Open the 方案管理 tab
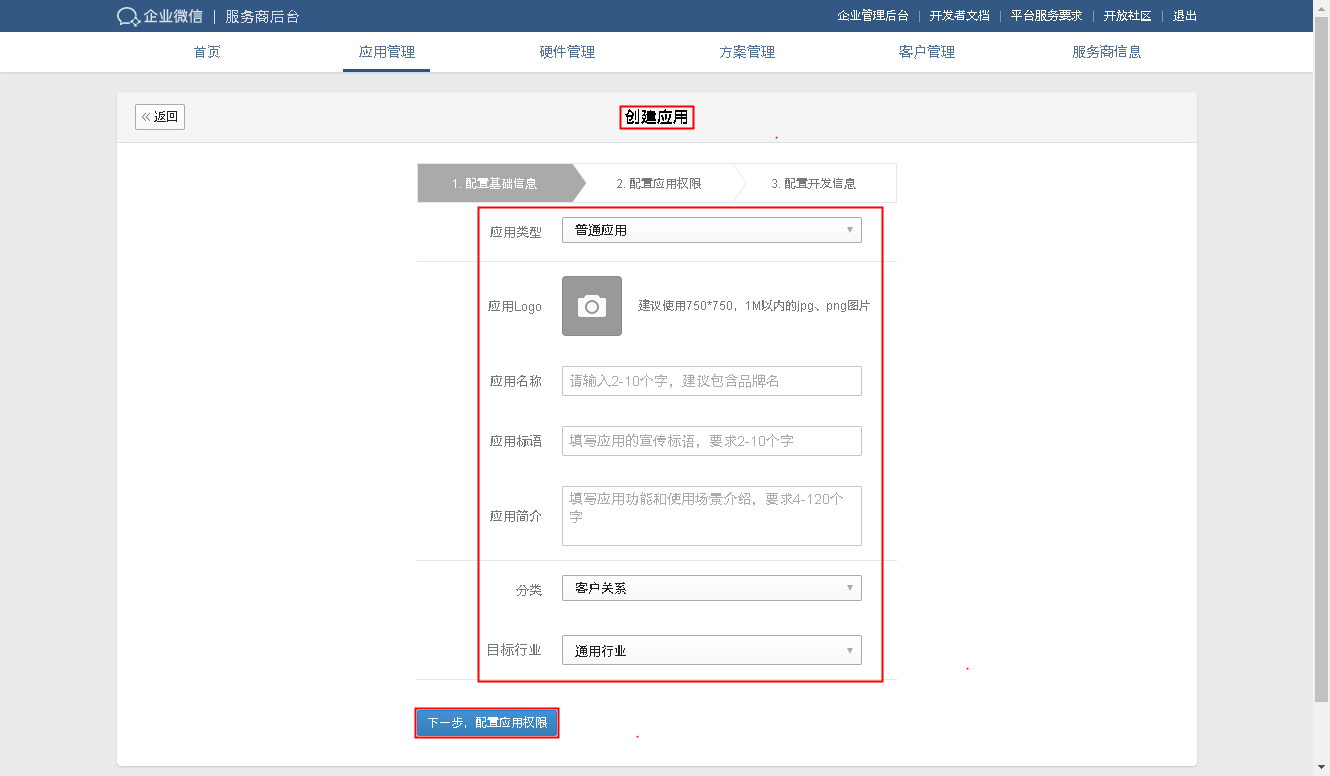Screen dimensions: 1330x776 pos(747,52)
